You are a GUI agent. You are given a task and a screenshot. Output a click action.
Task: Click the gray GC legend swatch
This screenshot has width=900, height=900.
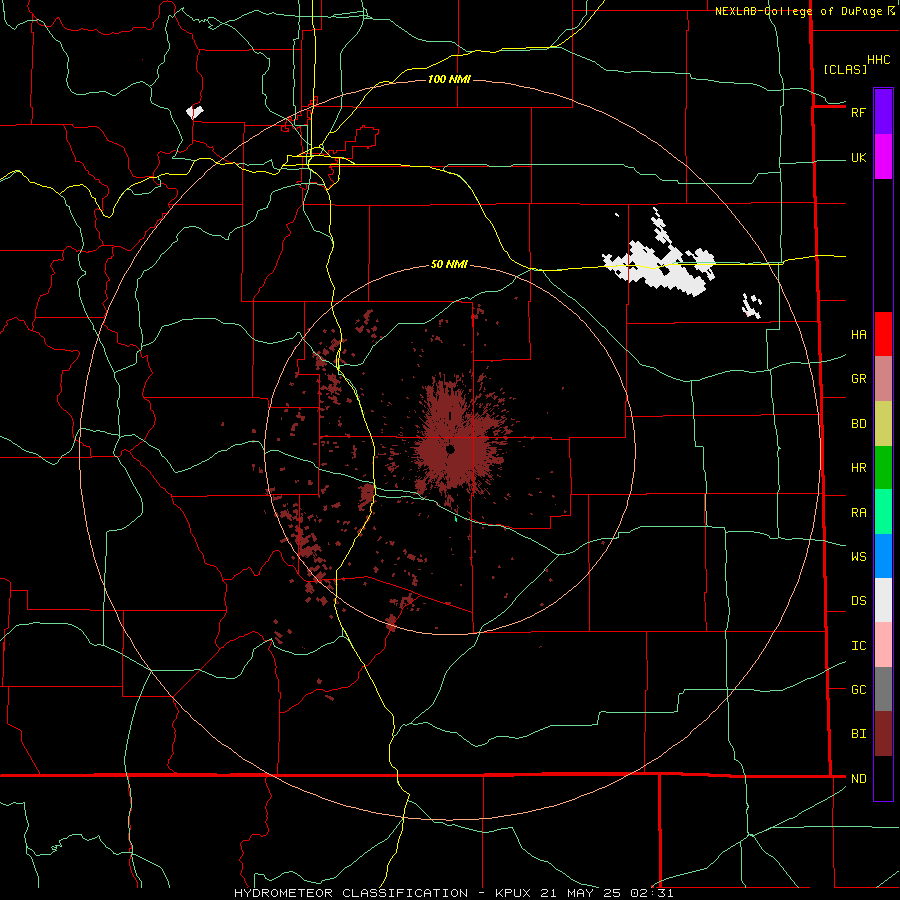(883, 689)
